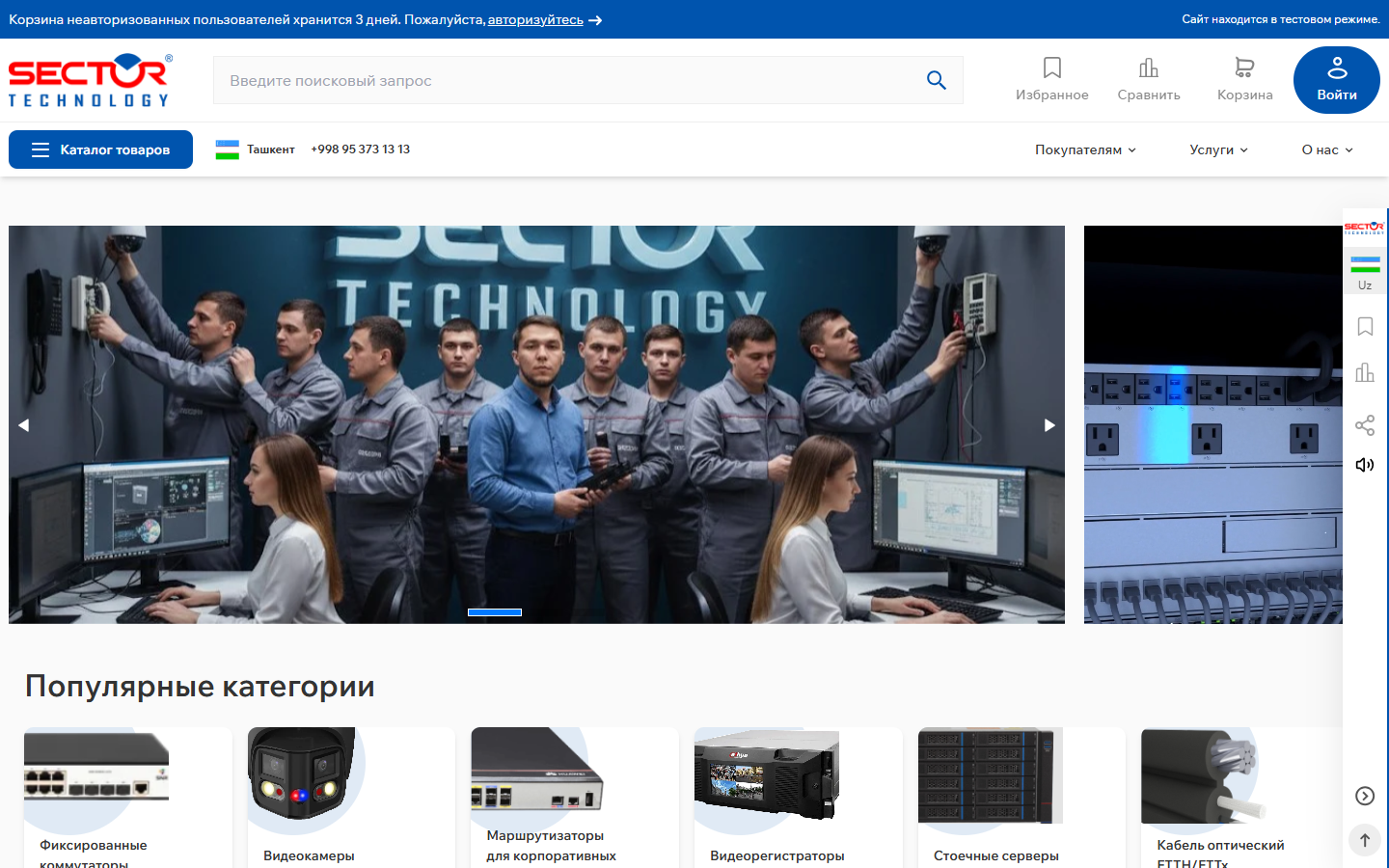The image size is (1389, 868).
Task: Toggle sound with the speaker icon
Action: point(1365,465)
